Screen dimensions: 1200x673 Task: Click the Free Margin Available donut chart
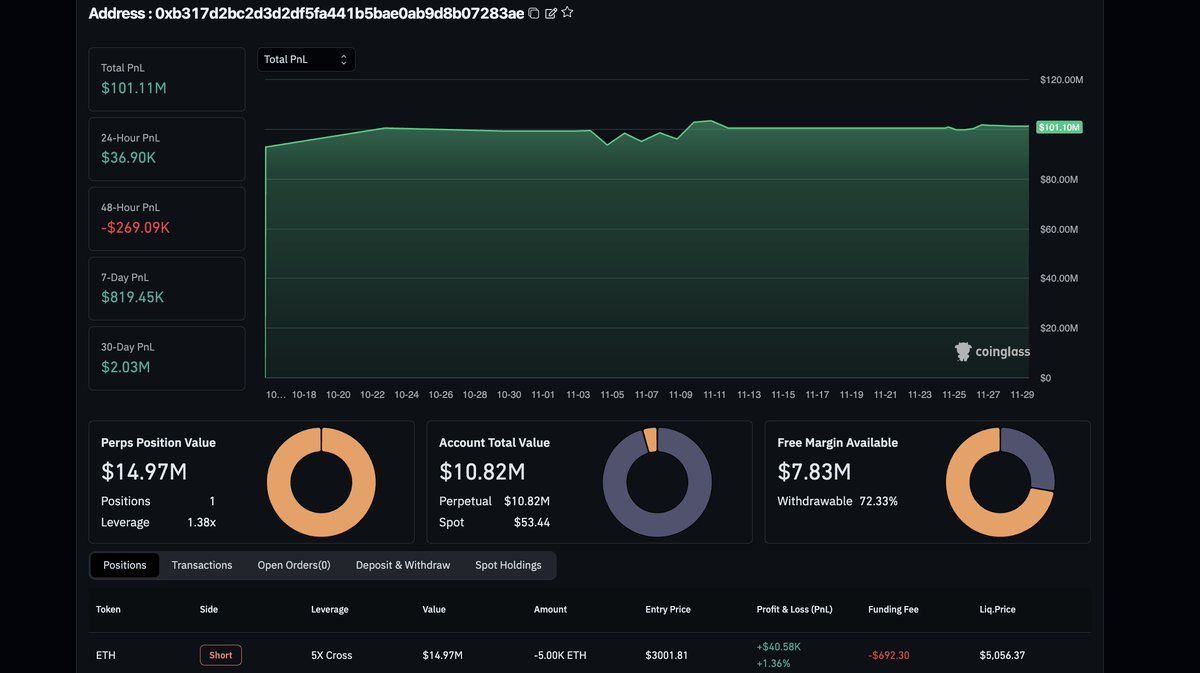999,482
